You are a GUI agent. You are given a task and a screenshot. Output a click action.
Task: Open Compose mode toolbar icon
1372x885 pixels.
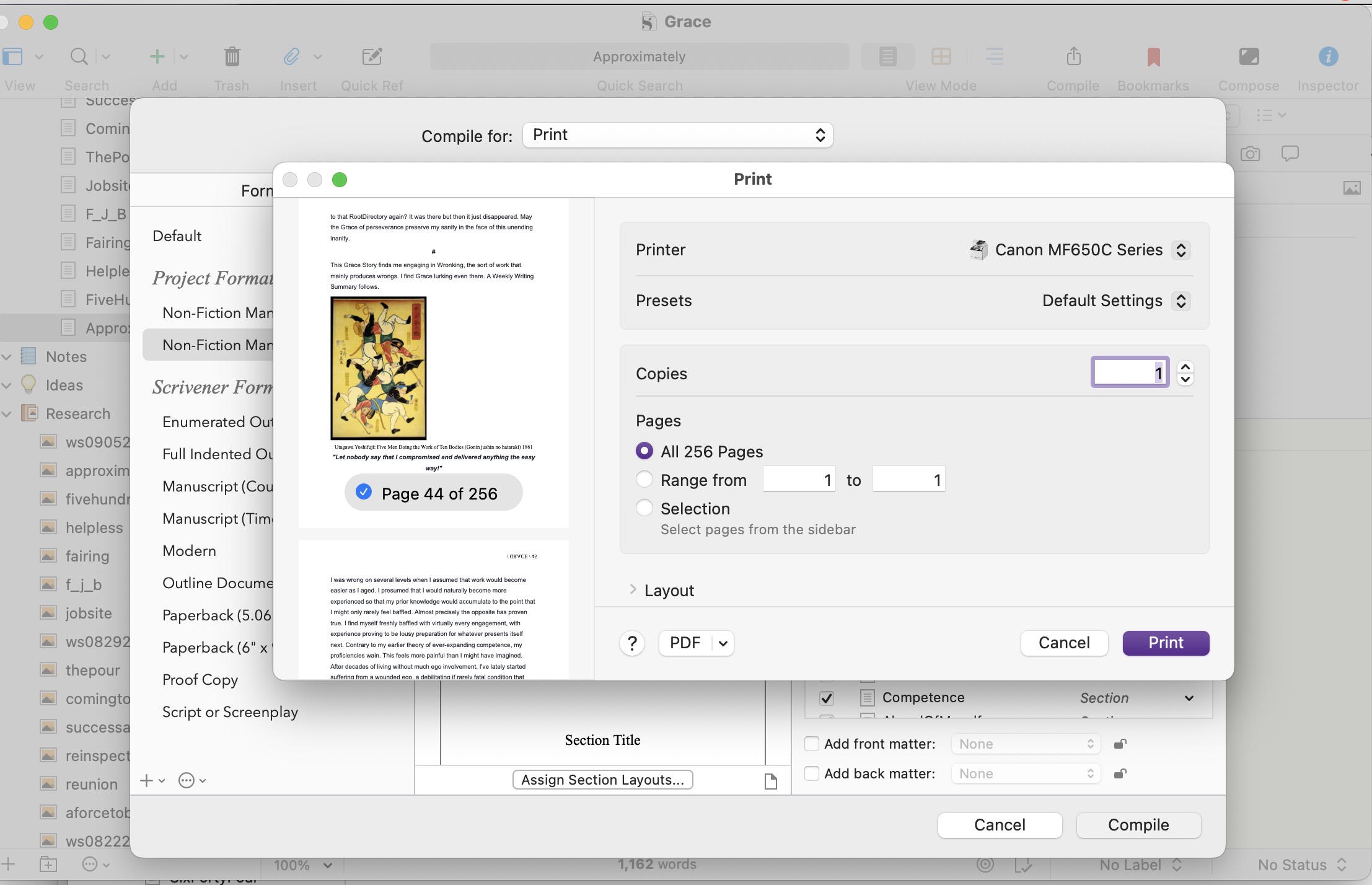click(x=1249, y=56)
